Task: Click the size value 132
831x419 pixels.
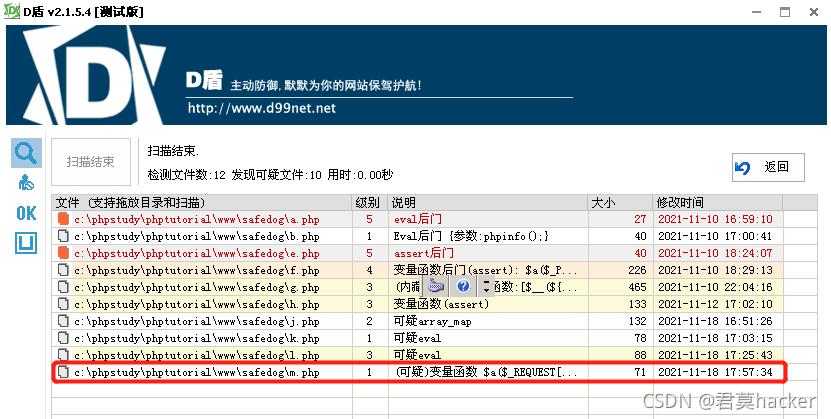Action: coord(637,320)
